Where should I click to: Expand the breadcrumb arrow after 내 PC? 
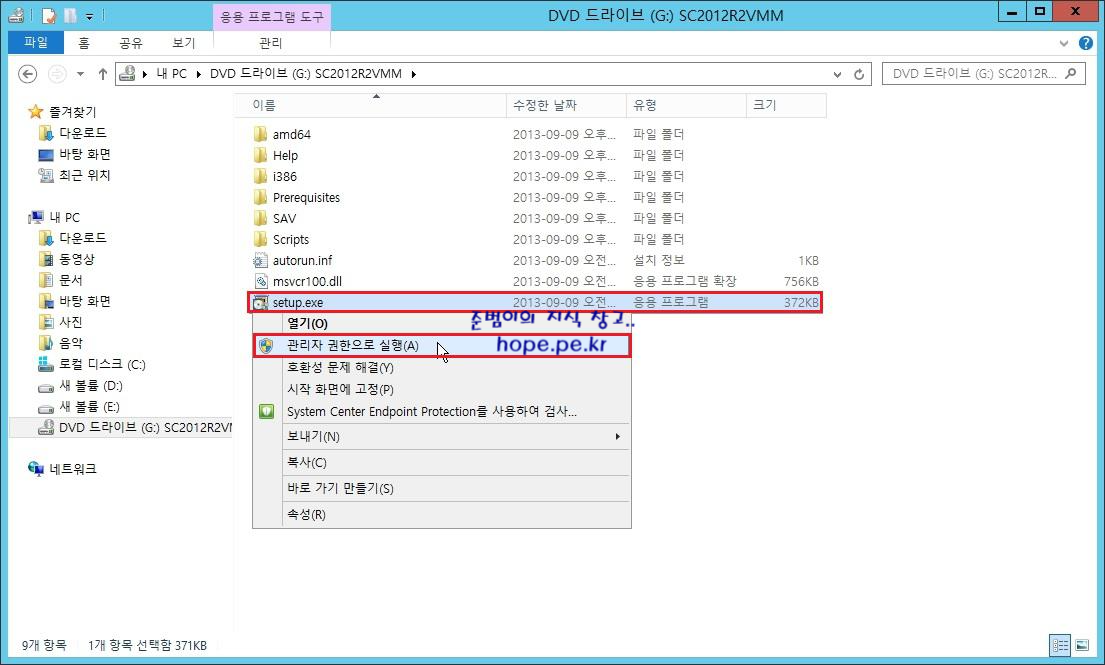(199, 74)
